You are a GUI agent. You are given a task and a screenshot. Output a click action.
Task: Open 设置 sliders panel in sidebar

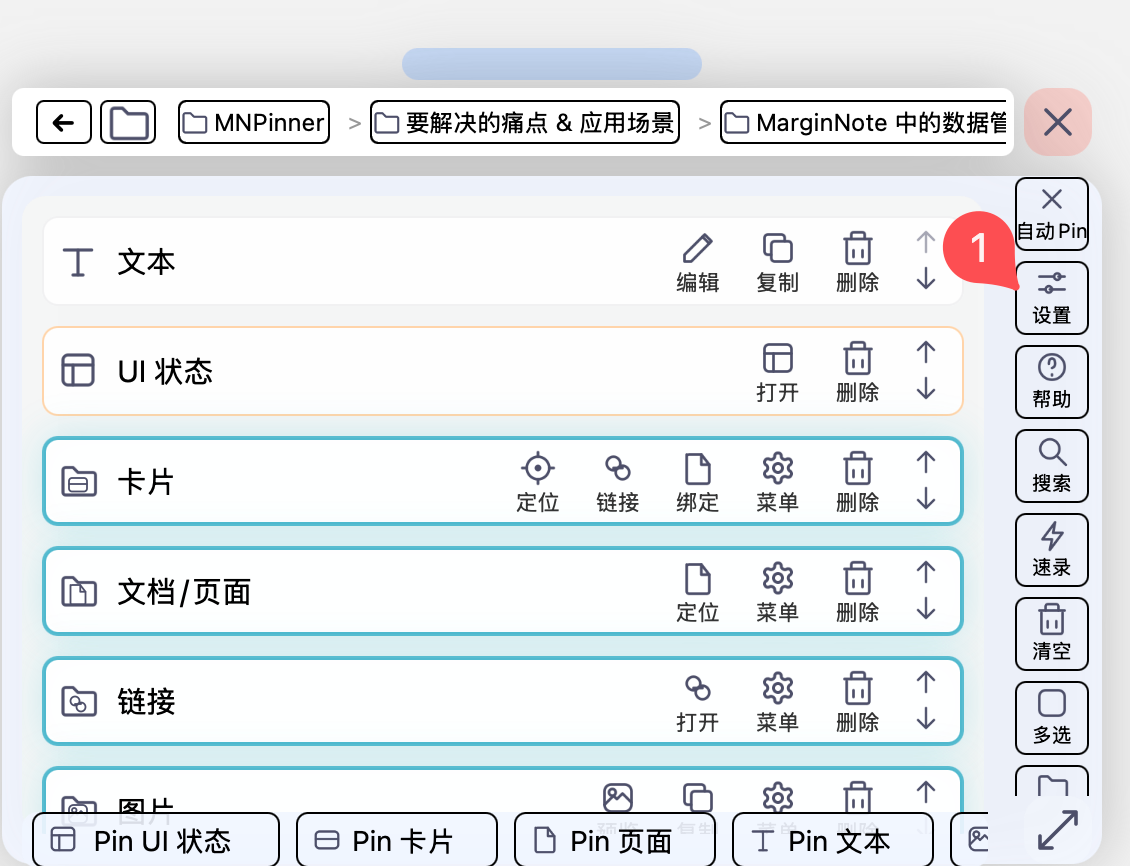(x=1051, y=297)
